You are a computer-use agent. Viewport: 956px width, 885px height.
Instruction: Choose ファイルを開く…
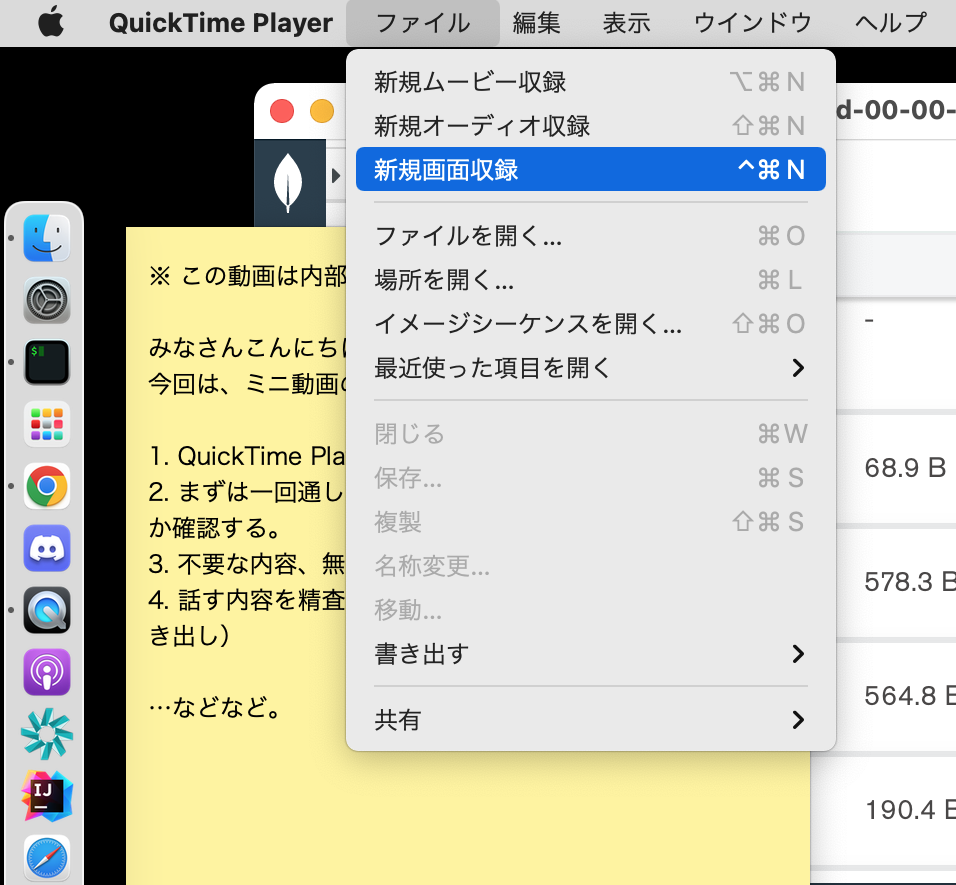[590, 236]
